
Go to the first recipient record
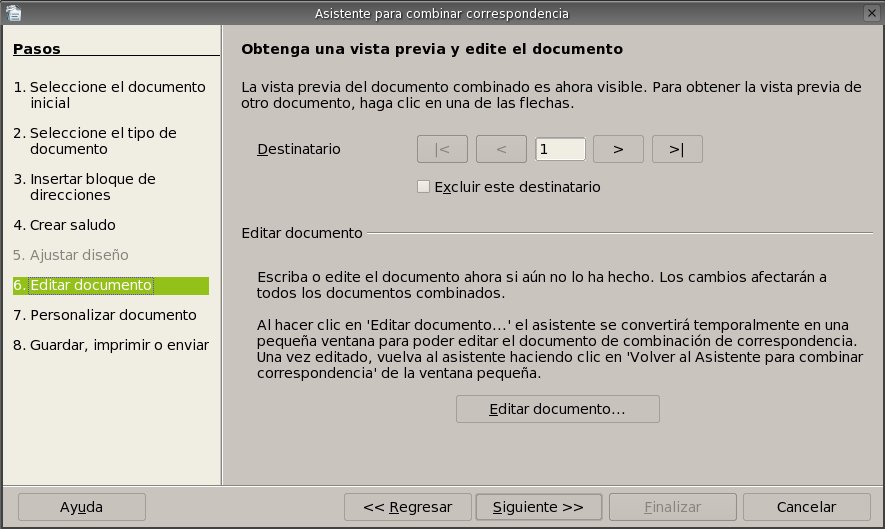(x=442, y=149)
